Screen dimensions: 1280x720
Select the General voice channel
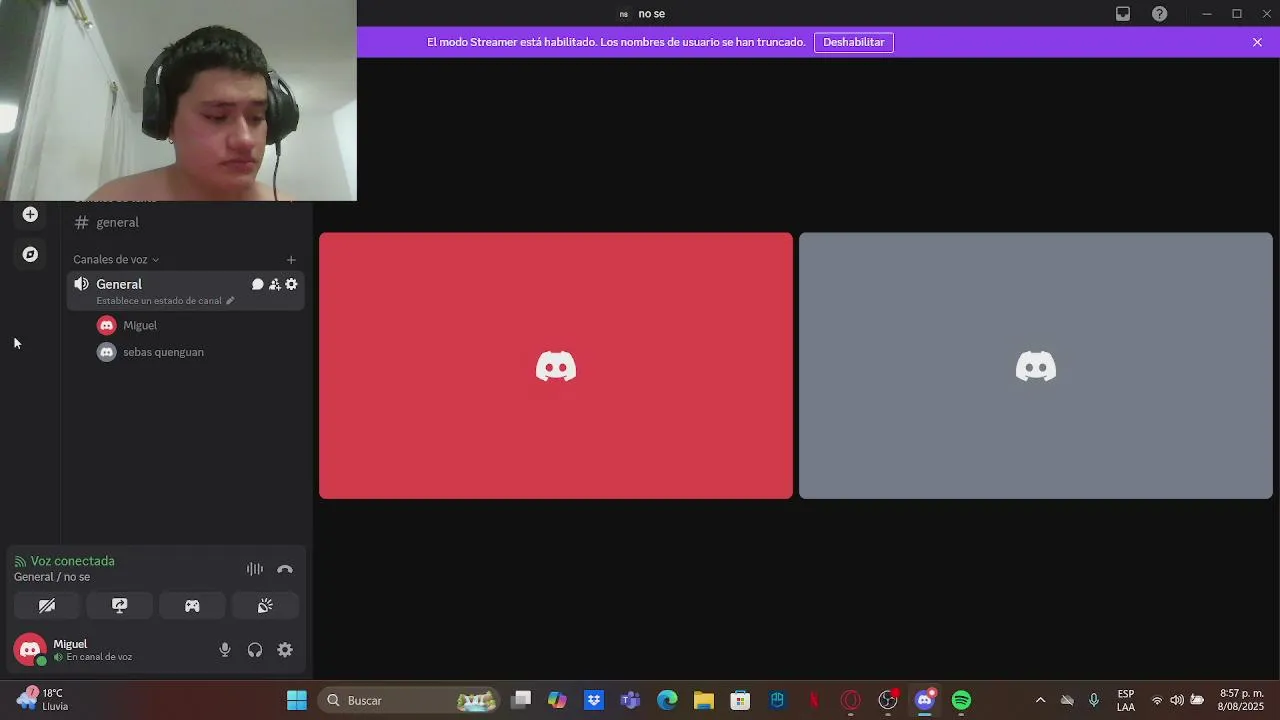pyautogui.click(x=186, y=290)
